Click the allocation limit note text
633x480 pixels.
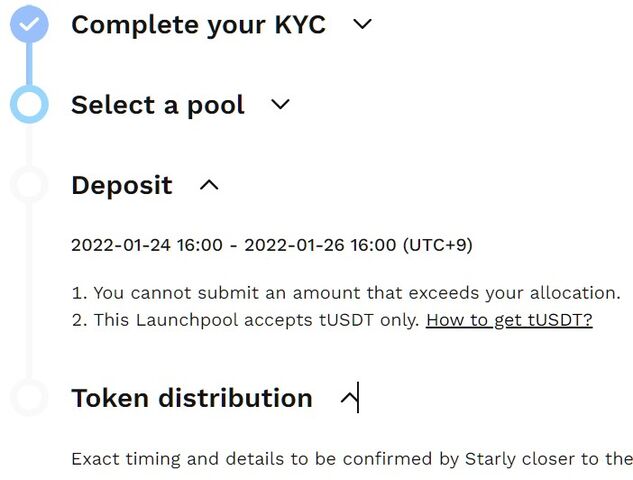(346, 293)
